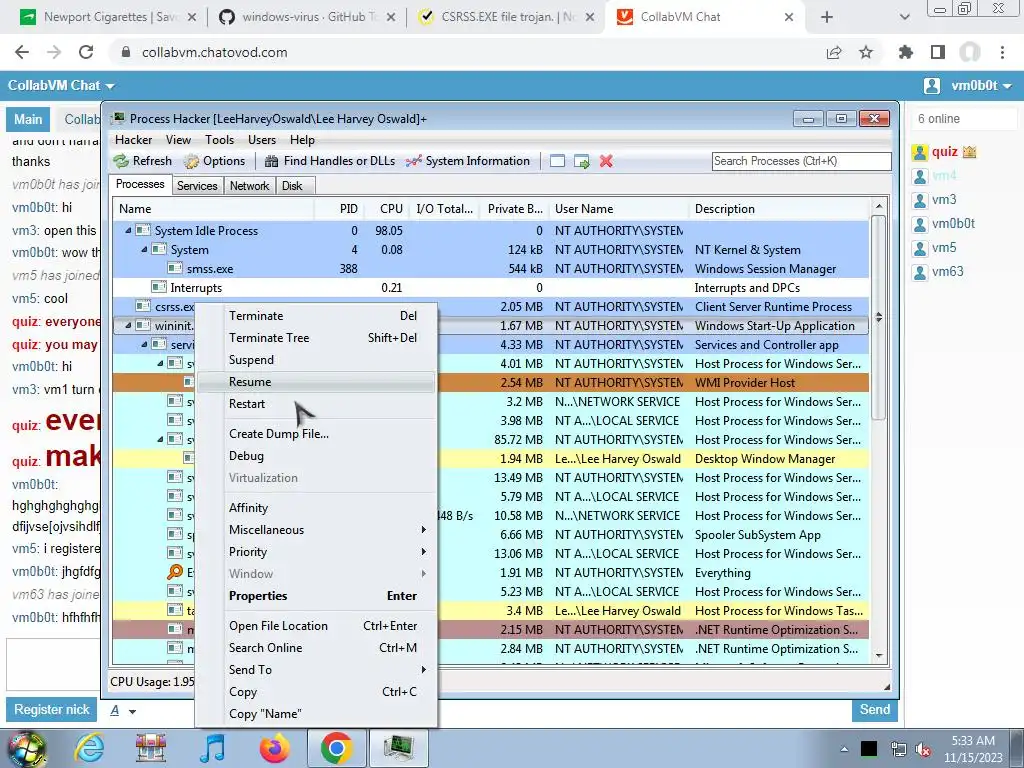
Task: Open Chrome side panel icon
Action: tap(938, 52)
